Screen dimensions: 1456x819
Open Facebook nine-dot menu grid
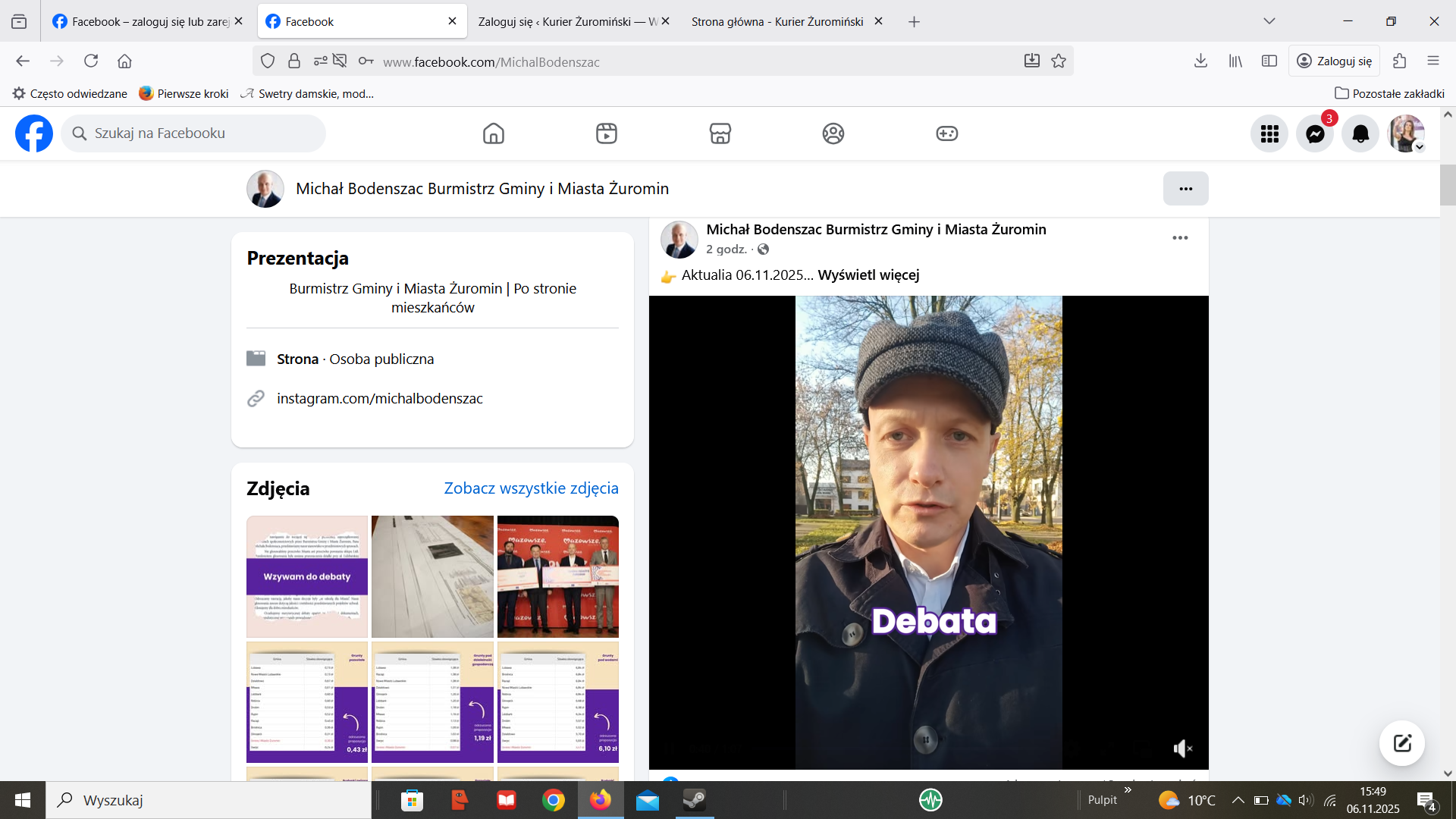1269,134
